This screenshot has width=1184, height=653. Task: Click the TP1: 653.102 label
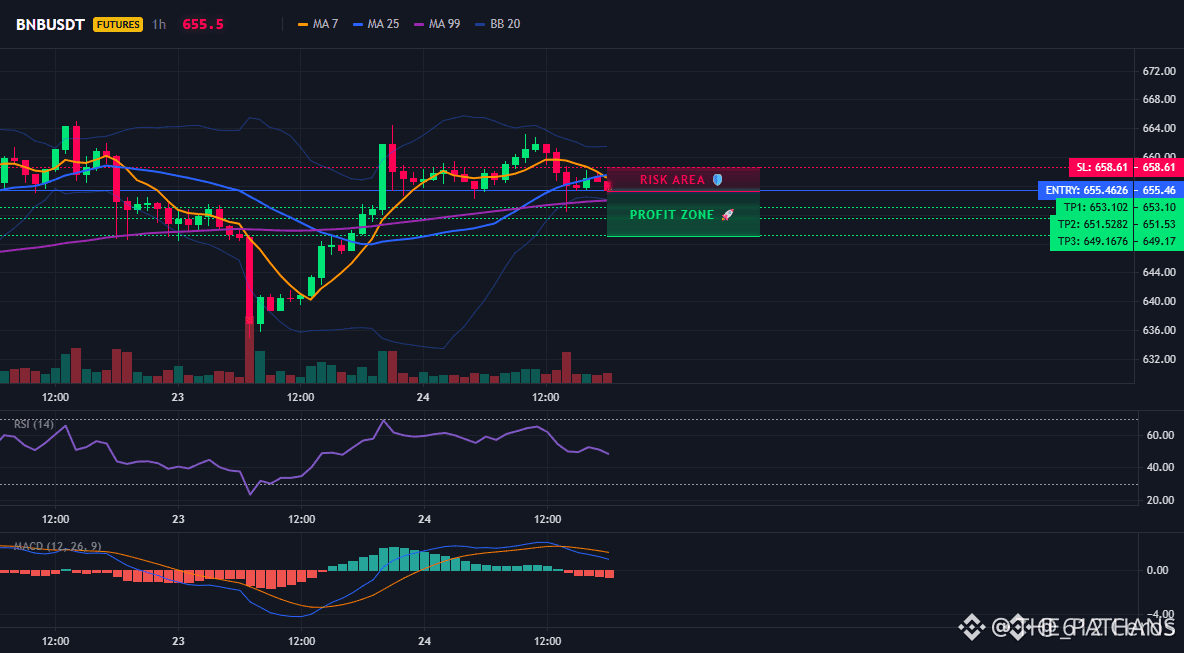1096,207
